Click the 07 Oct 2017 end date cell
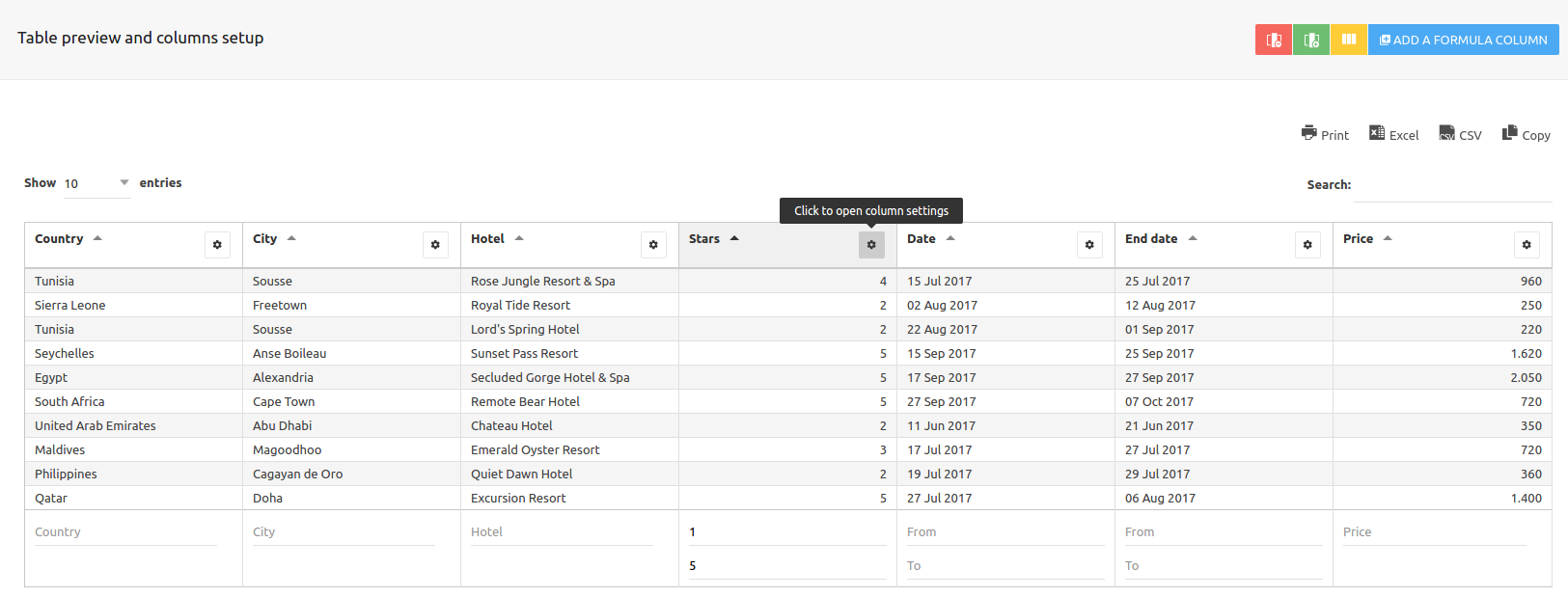The width and height of the screenshot is (1568, 597). click(x=1224, y=401)
